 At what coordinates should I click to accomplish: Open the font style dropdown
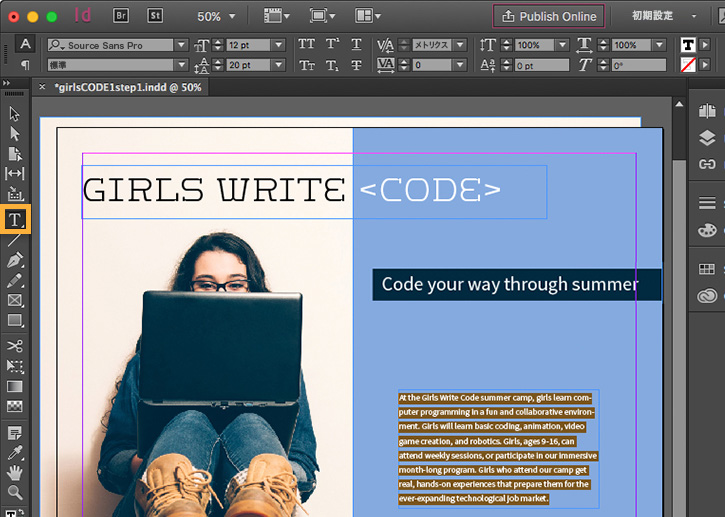point(181,65)
